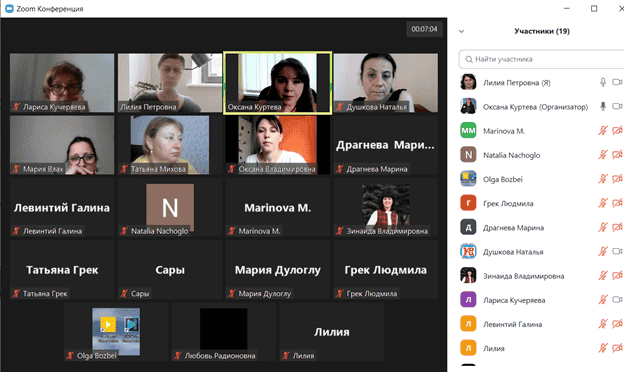This screenshot has width=624, height=372.
Task: Select the Olga Bozbei video tile
Action: [116, 332]
